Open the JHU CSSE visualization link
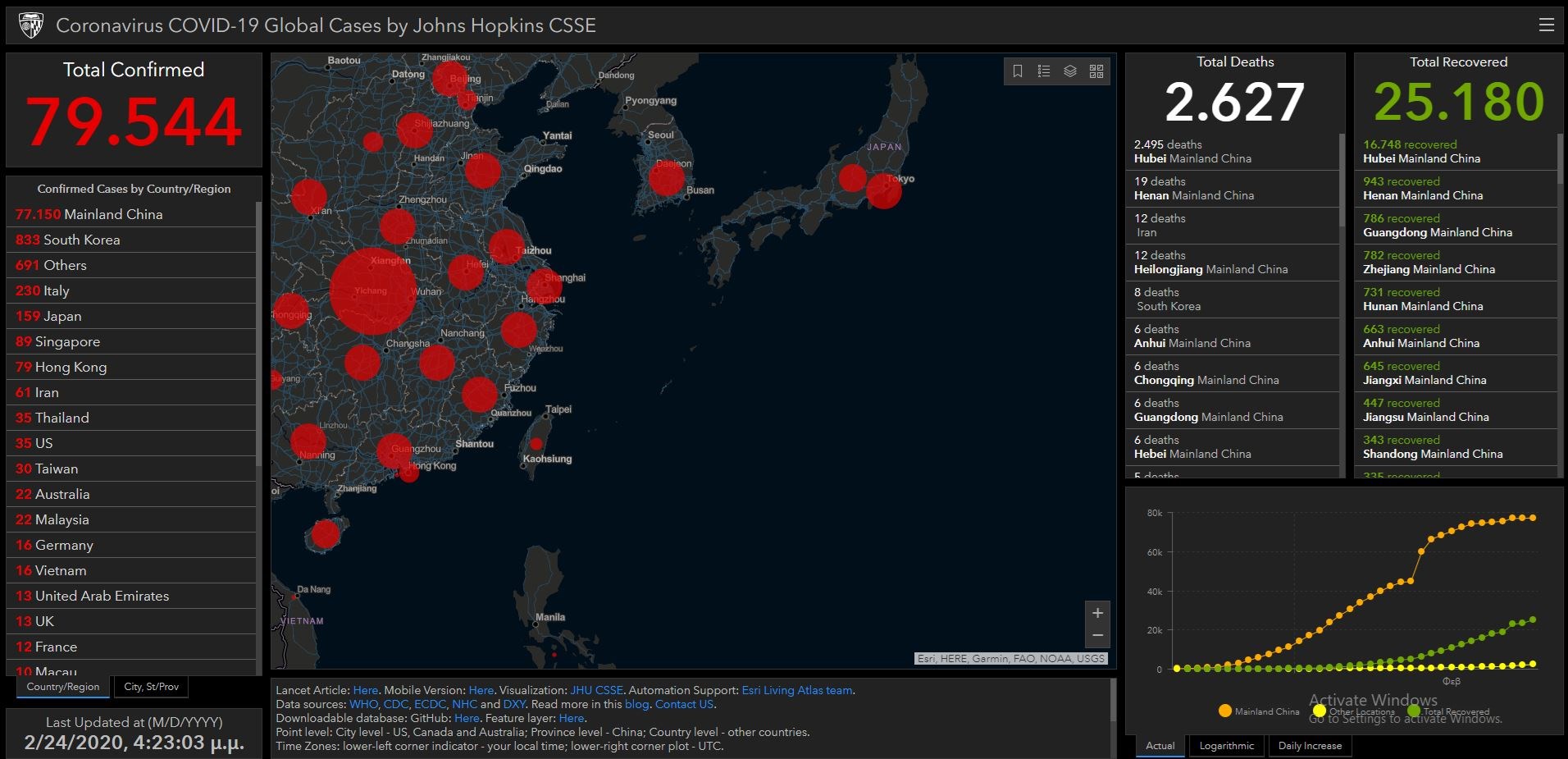Image resolution: width=1568 pixels, height=759 pixels. point(596,690)
